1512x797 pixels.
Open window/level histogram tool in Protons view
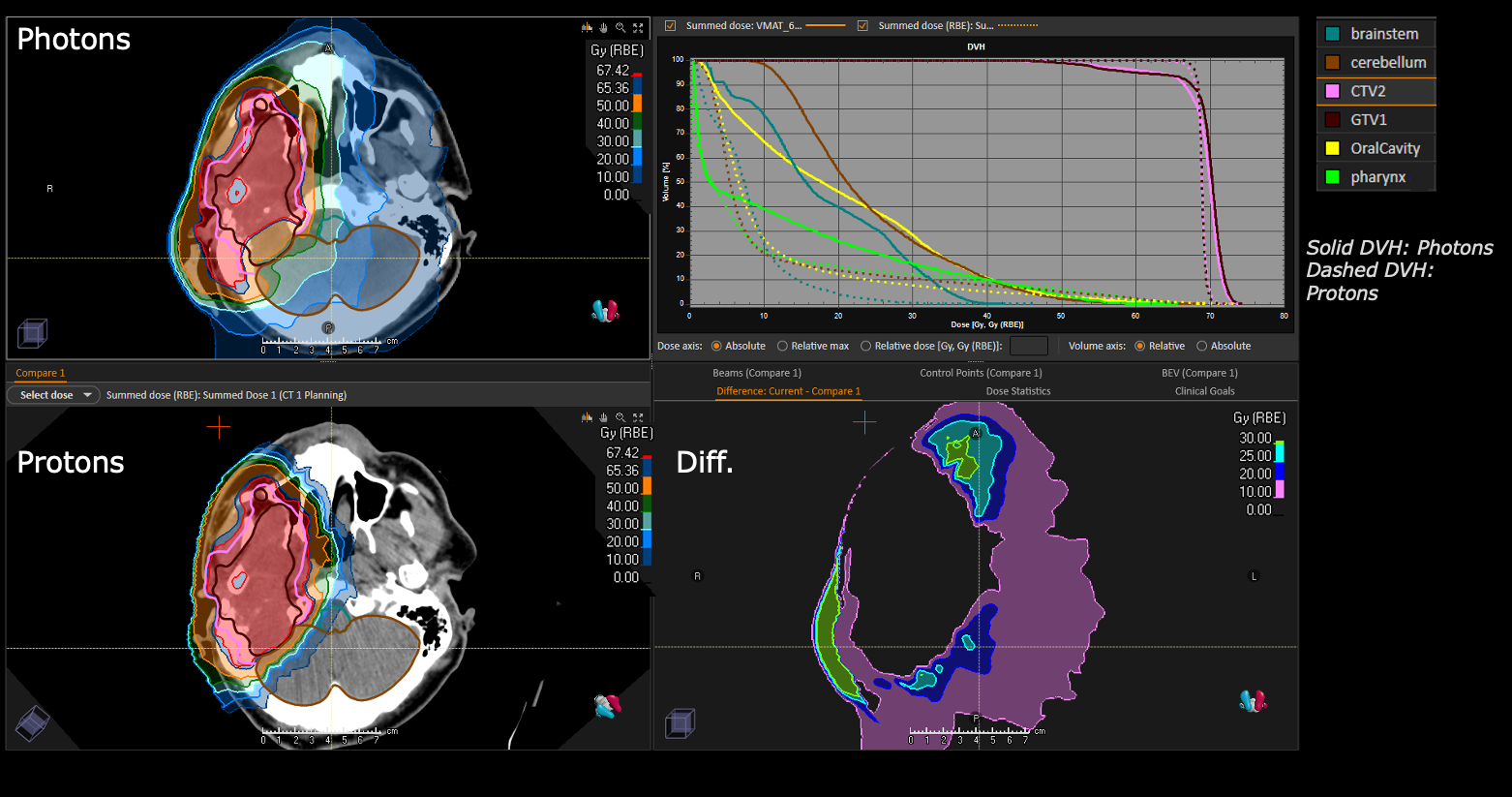click(x=587, y=417)
